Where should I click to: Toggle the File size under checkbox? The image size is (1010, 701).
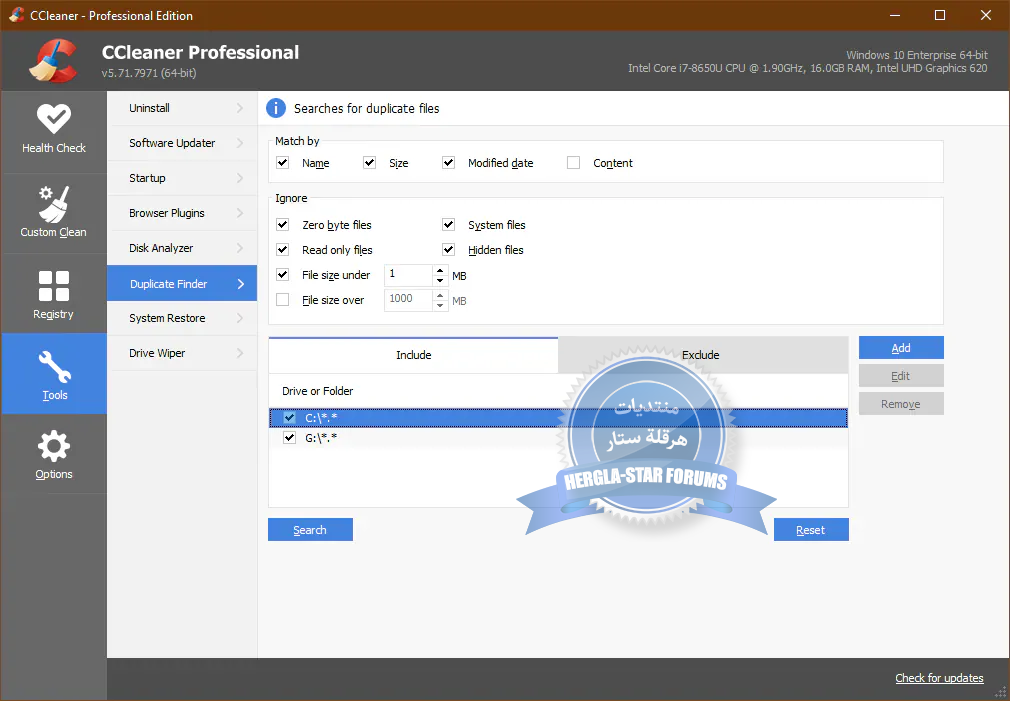click(282, 274)
